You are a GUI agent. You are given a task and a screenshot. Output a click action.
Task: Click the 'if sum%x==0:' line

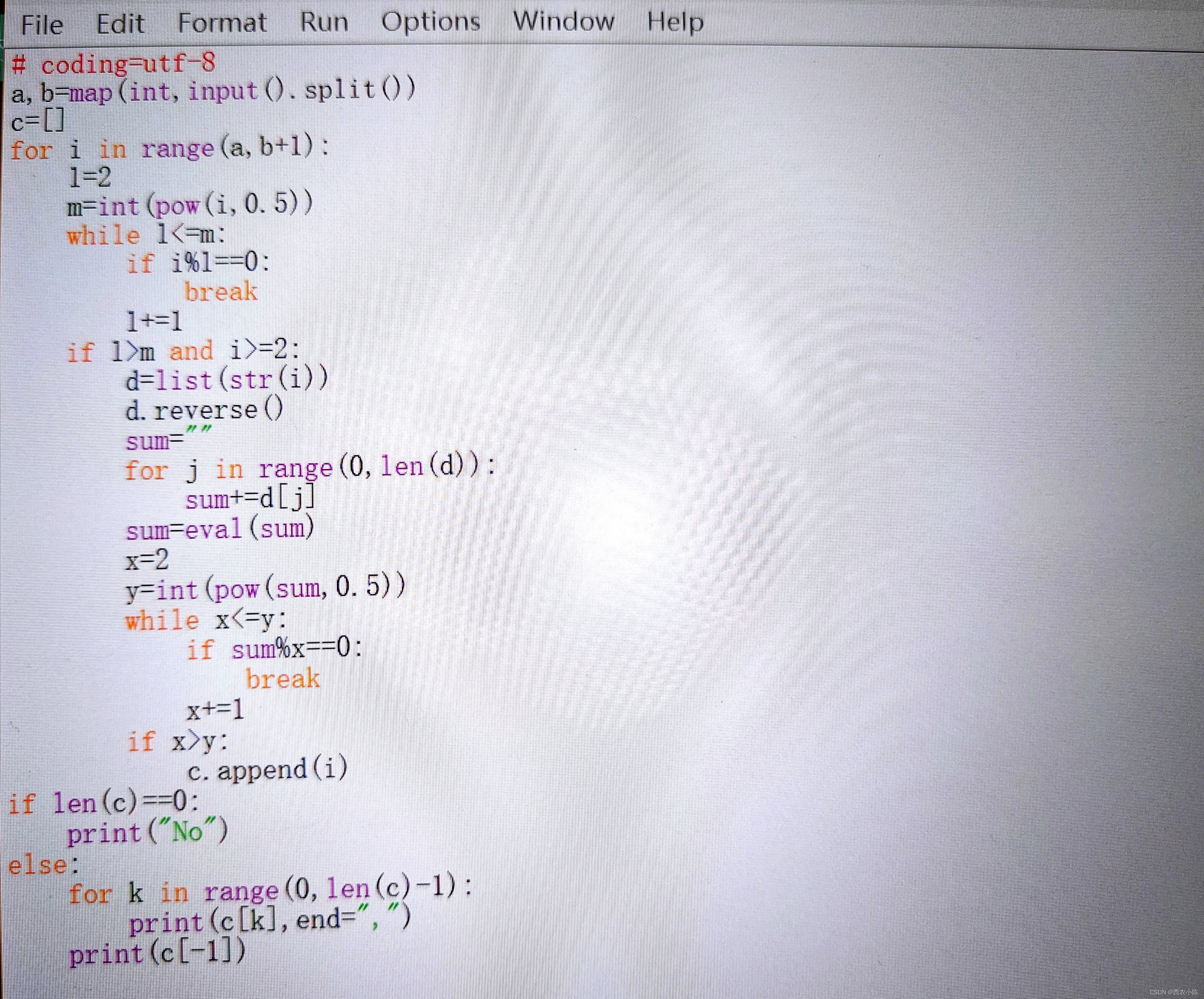275,649
